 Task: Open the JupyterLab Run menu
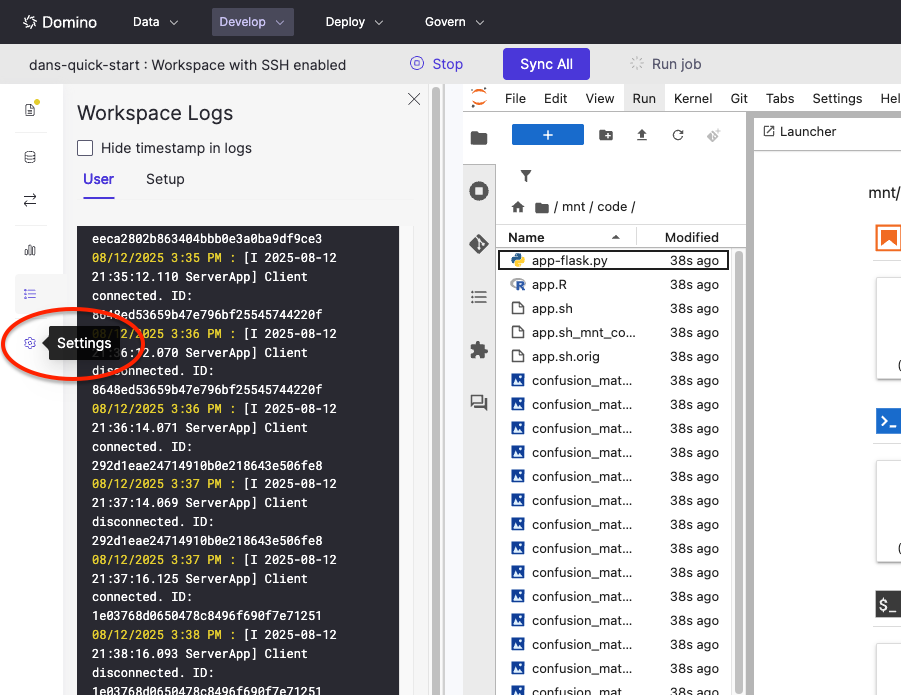pos(644,99)
